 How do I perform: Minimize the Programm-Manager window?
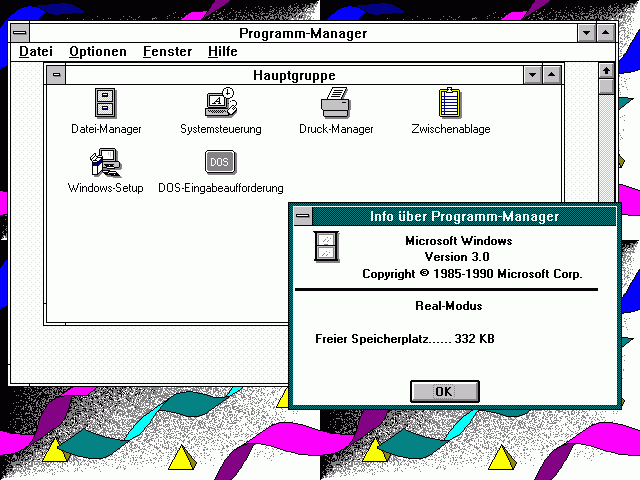coord(587,33)
